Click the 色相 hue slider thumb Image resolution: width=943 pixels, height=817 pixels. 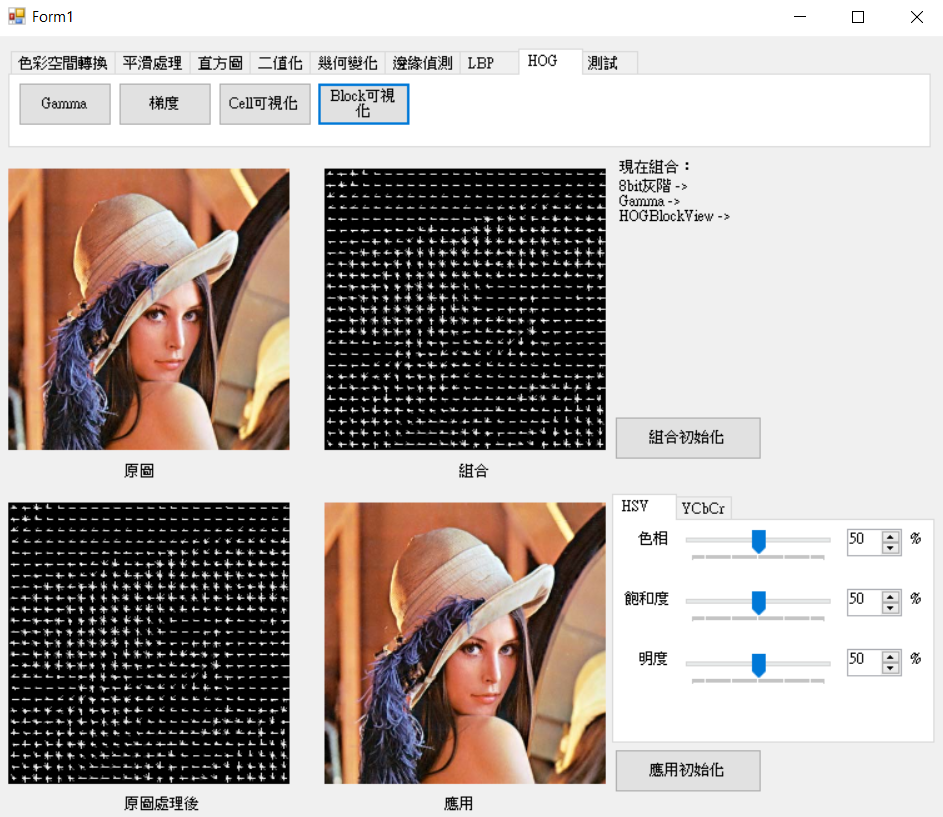pyautogui.click(x=759, y=541)
